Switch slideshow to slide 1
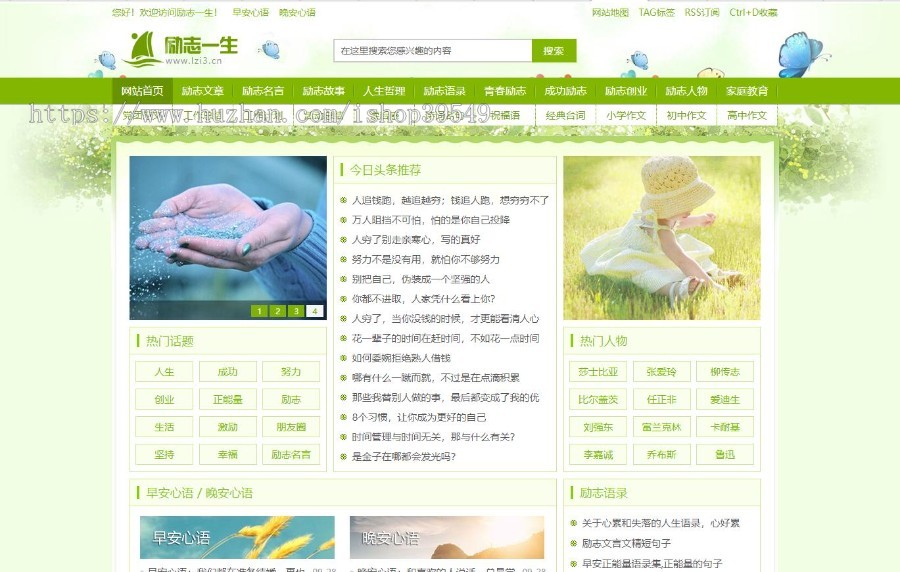 coord(259,311)
